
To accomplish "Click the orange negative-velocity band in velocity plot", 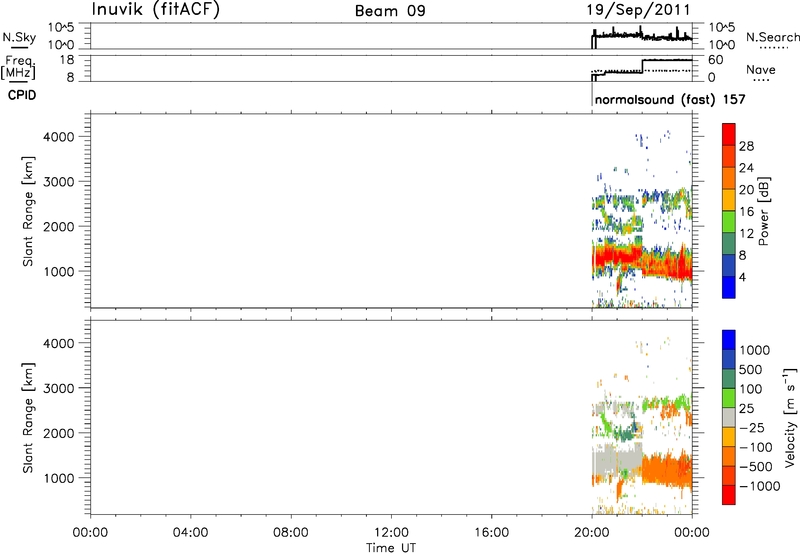I will (666, 469).
